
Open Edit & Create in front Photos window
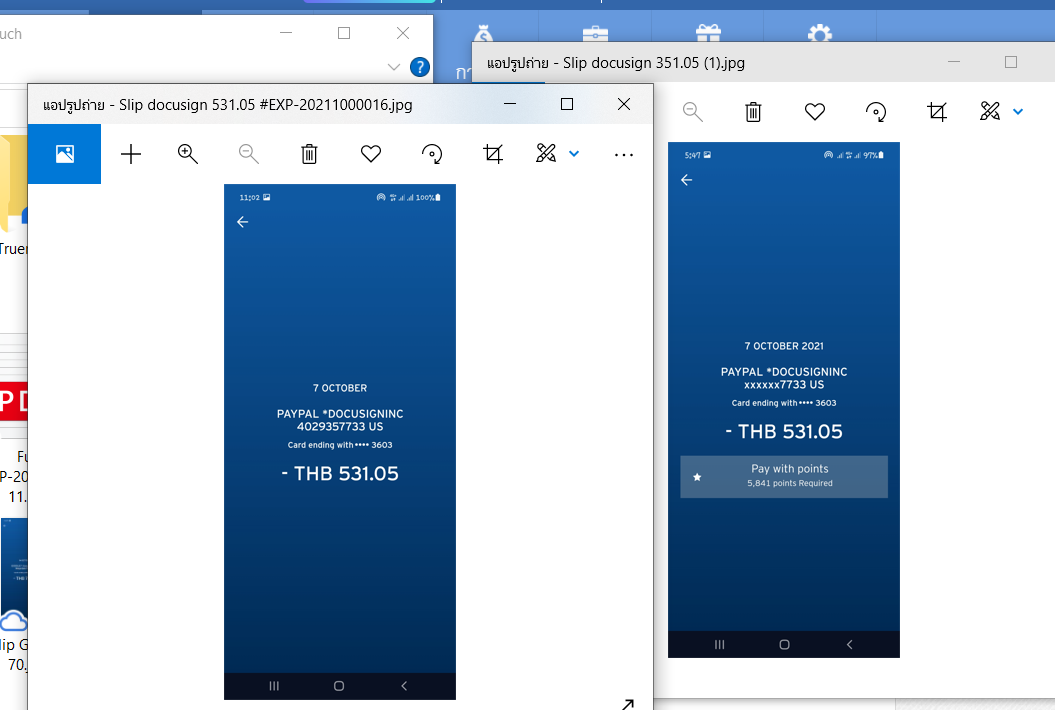(546, 153)
